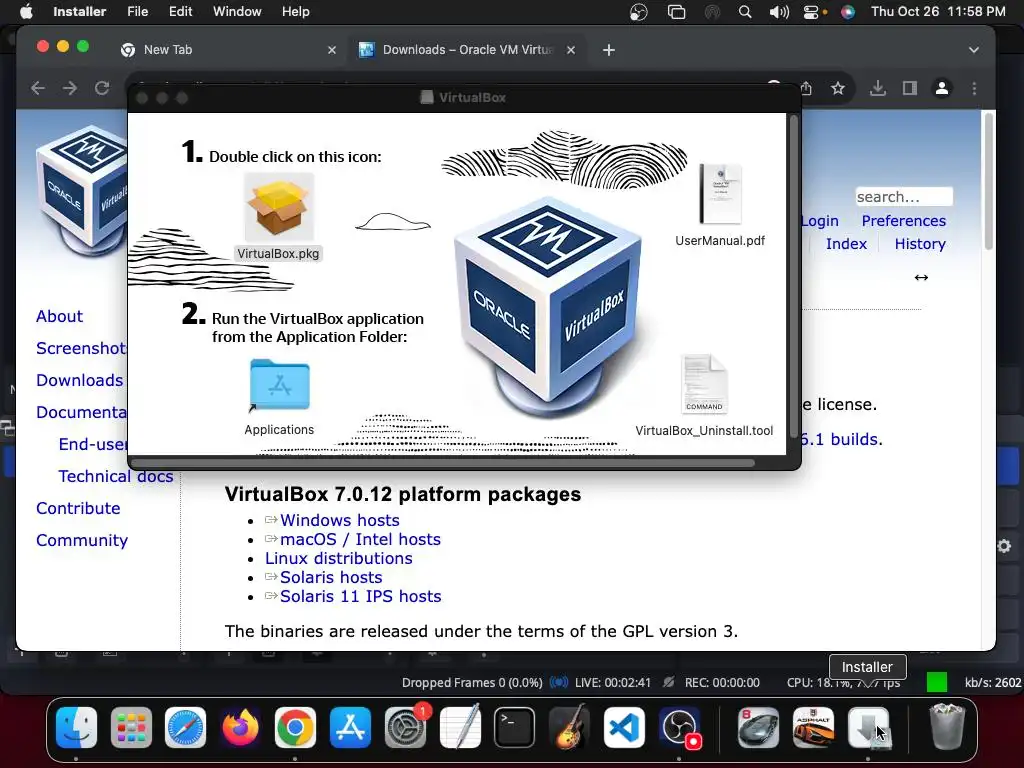Screen dimensions: 1024x768
Task: Open Launchpad from the dock
Action: [131, 728]
